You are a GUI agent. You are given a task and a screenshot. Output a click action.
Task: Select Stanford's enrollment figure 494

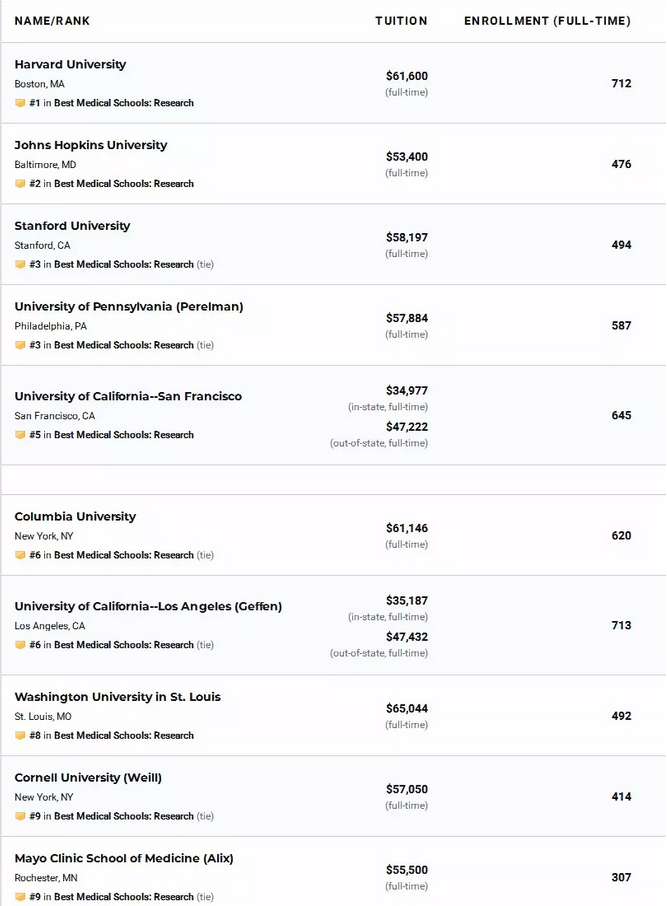click(621, 246)
